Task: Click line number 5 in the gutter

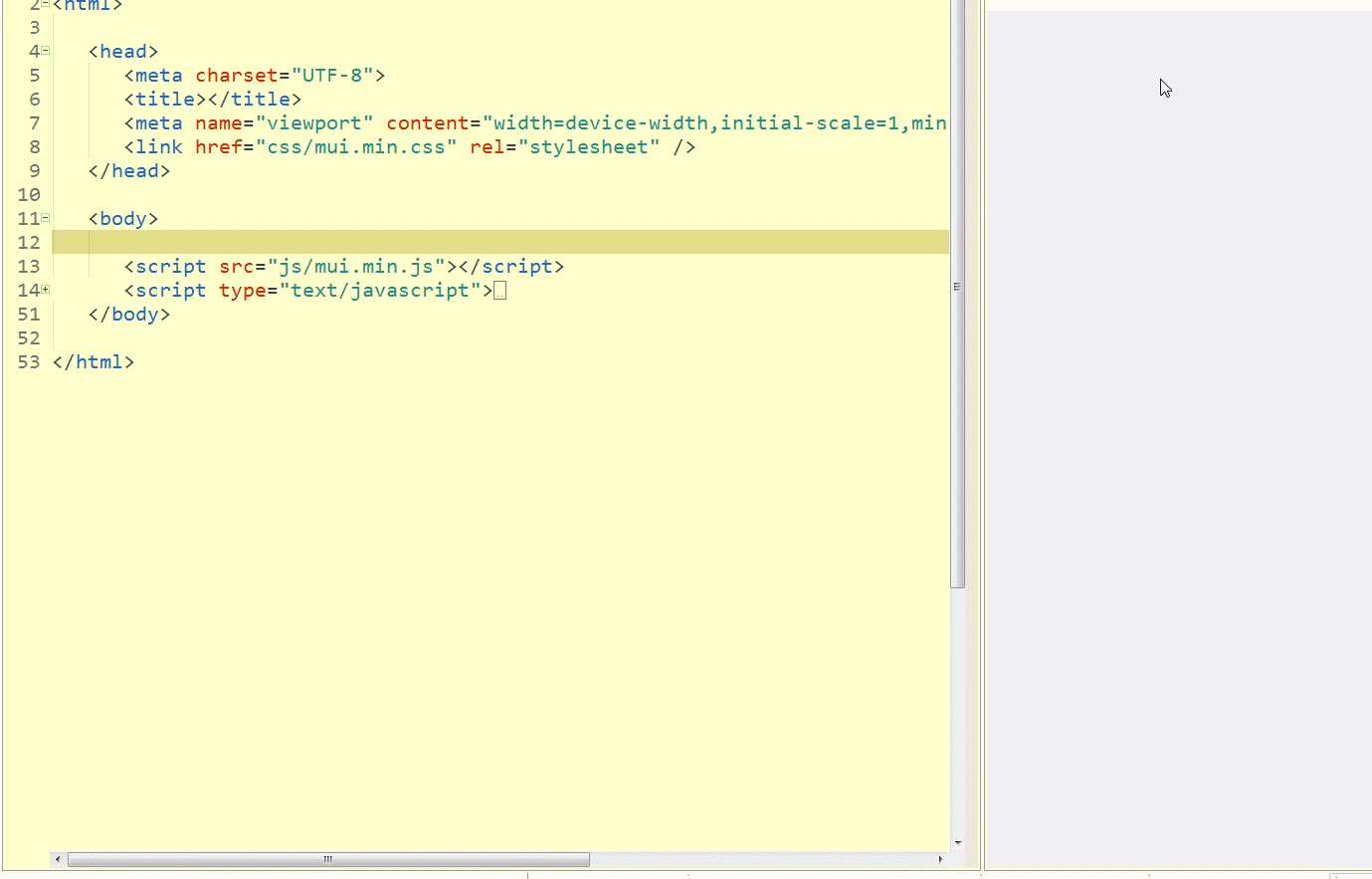Action: (35, 76)
